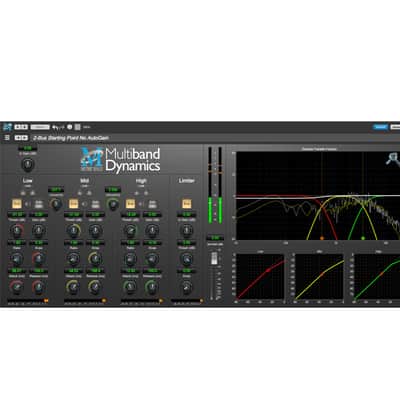Viewport: 400px width, 400px height.
Task: Click the green Mid/High crossover handle on the graph
Action: click(363, 238)
